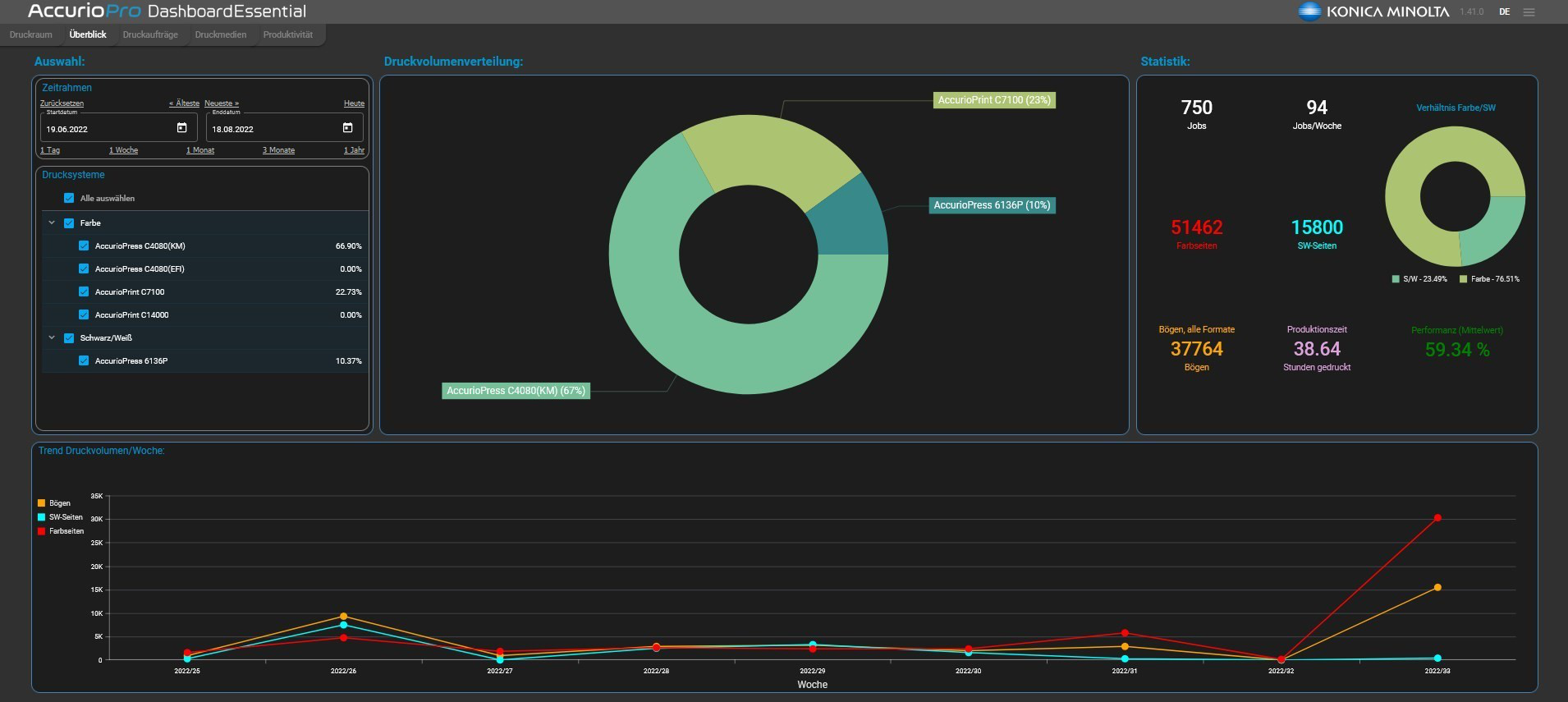This screenshot has height=702, width=1568.
Task: Click the 10.37% value for 6136P
Action: (348, 360)
